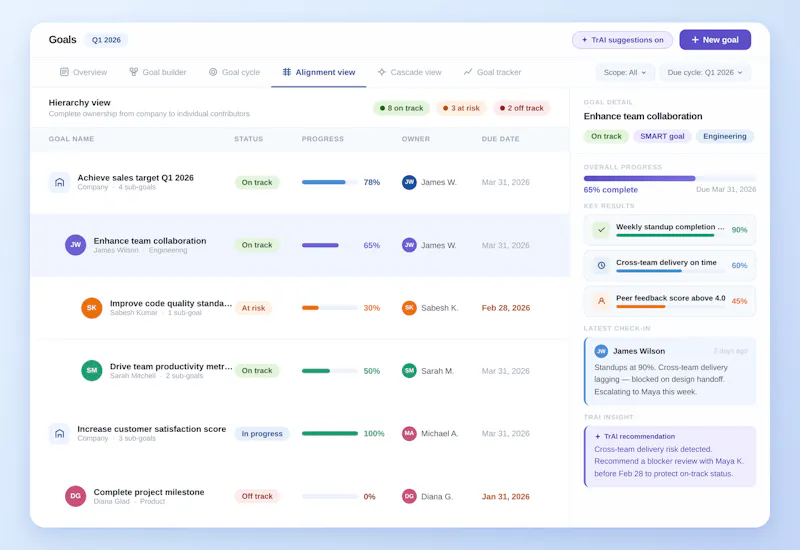
Task: Click the person icon on Peer feedback score
Action: 602,301
